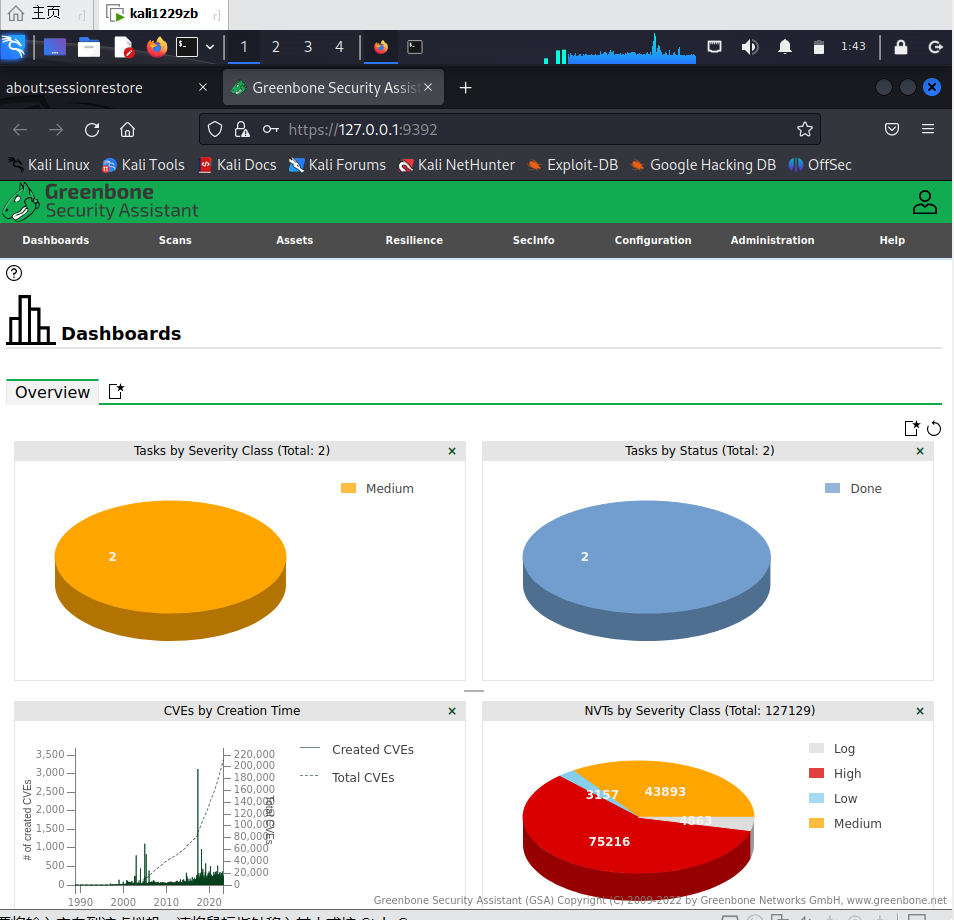Open the Configuration menu
954x920 pixels.
click(653, 240)
